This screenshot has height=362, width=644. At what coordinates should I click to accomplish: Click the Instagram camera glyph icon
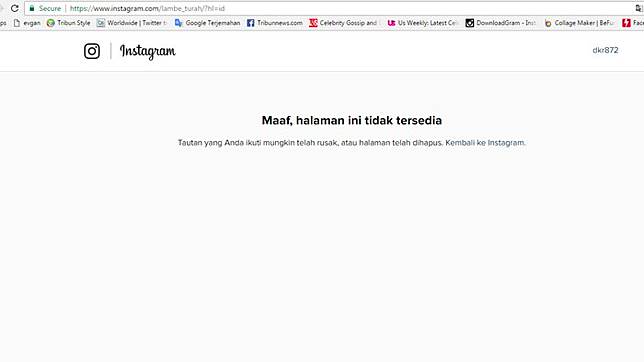point(92,51)
